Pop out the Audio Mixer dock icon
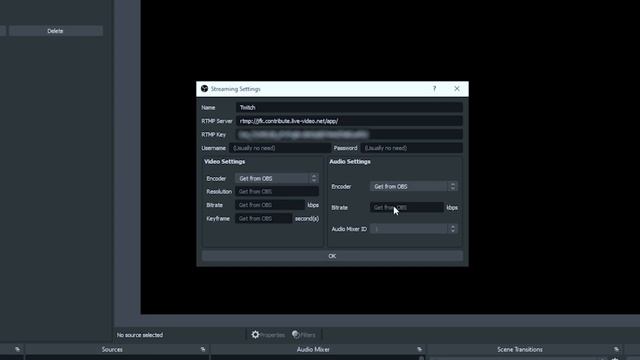Image resolution: width=640 pixels, height=360 pixels. pyautogui.click(x=419, y=349)
